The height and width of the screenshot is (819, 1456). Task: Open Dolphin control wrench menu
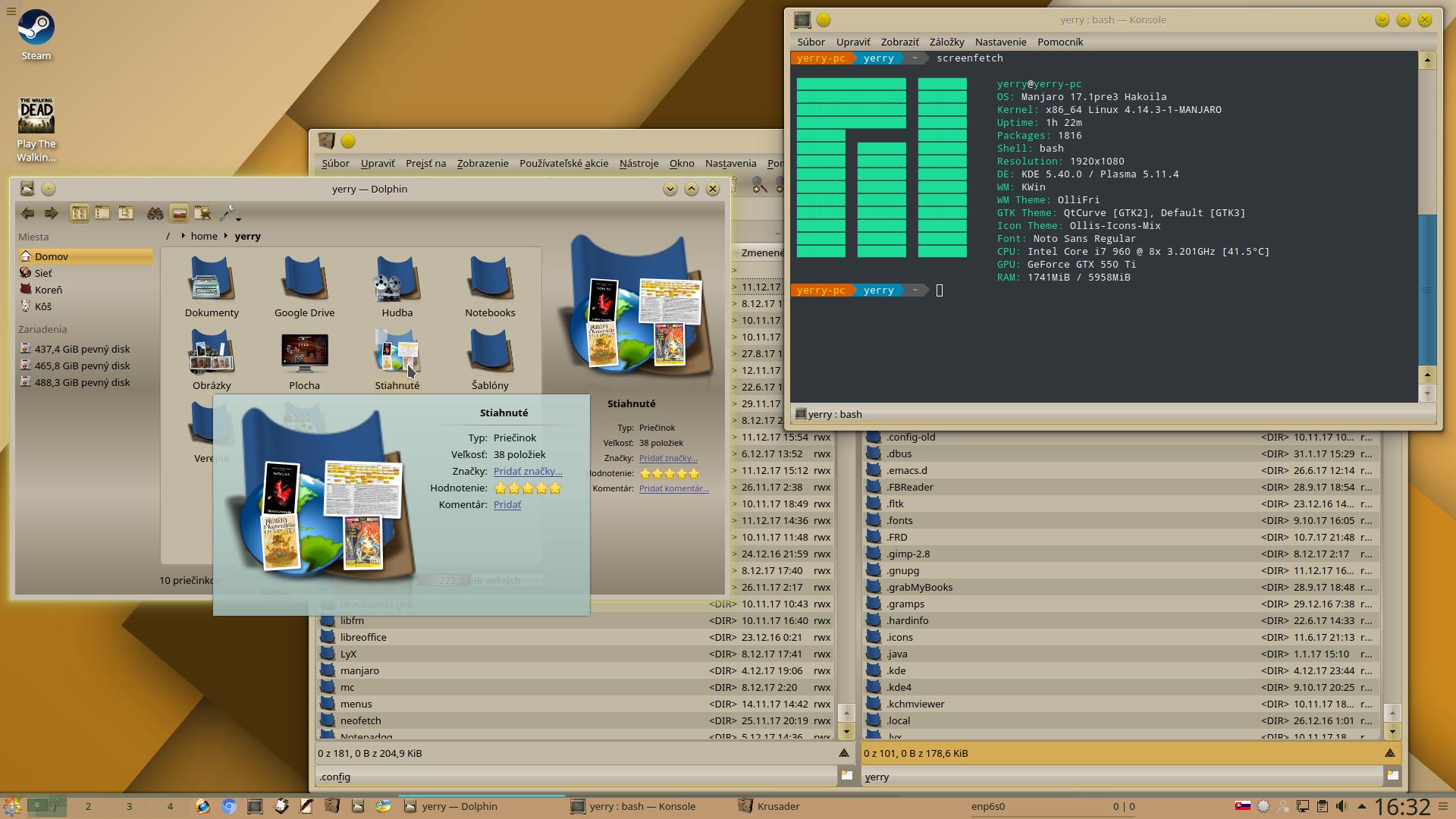coord(228,214)
